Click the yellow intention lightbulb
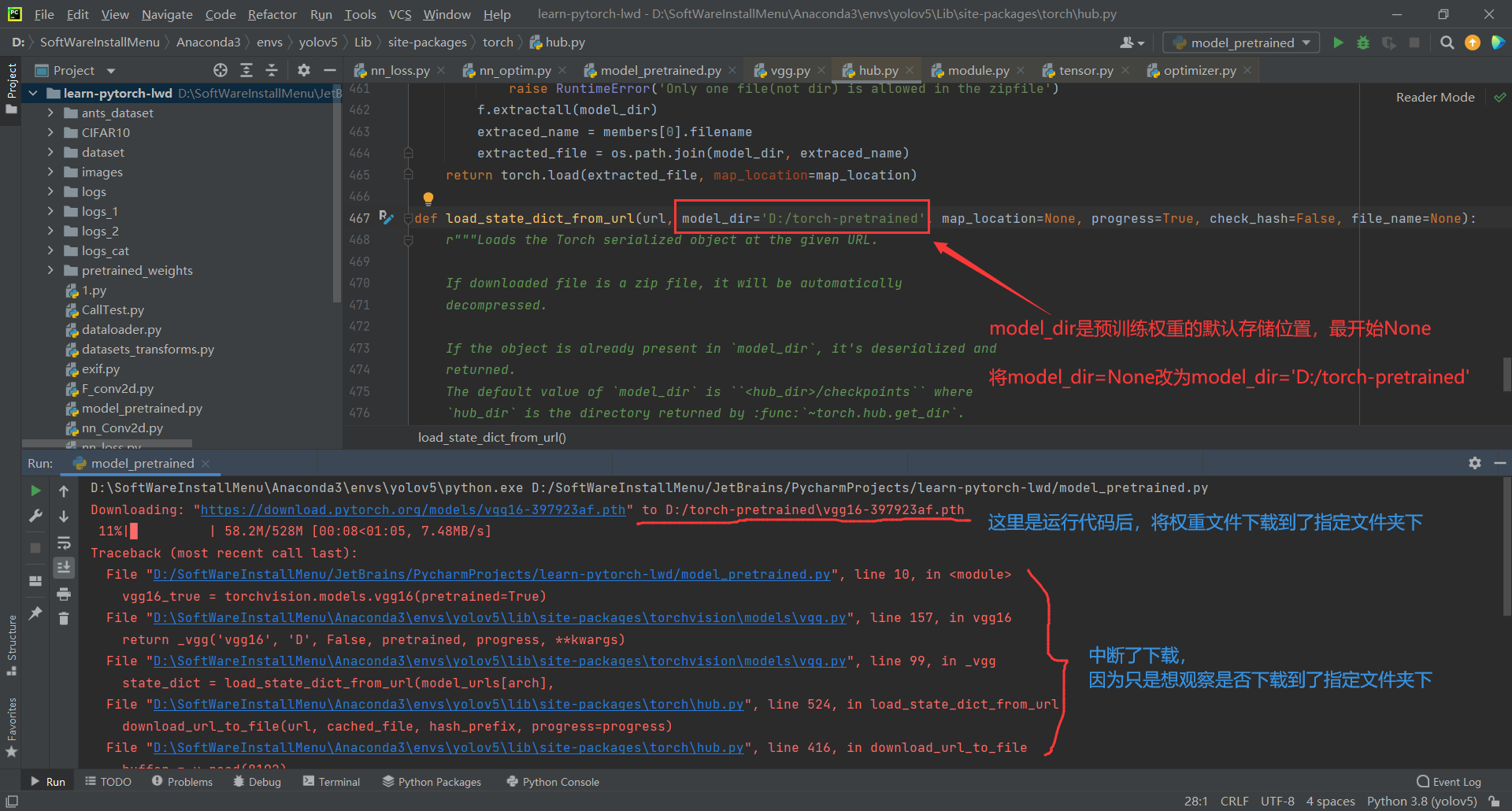Screen dimensions: 1512x811 428,198
